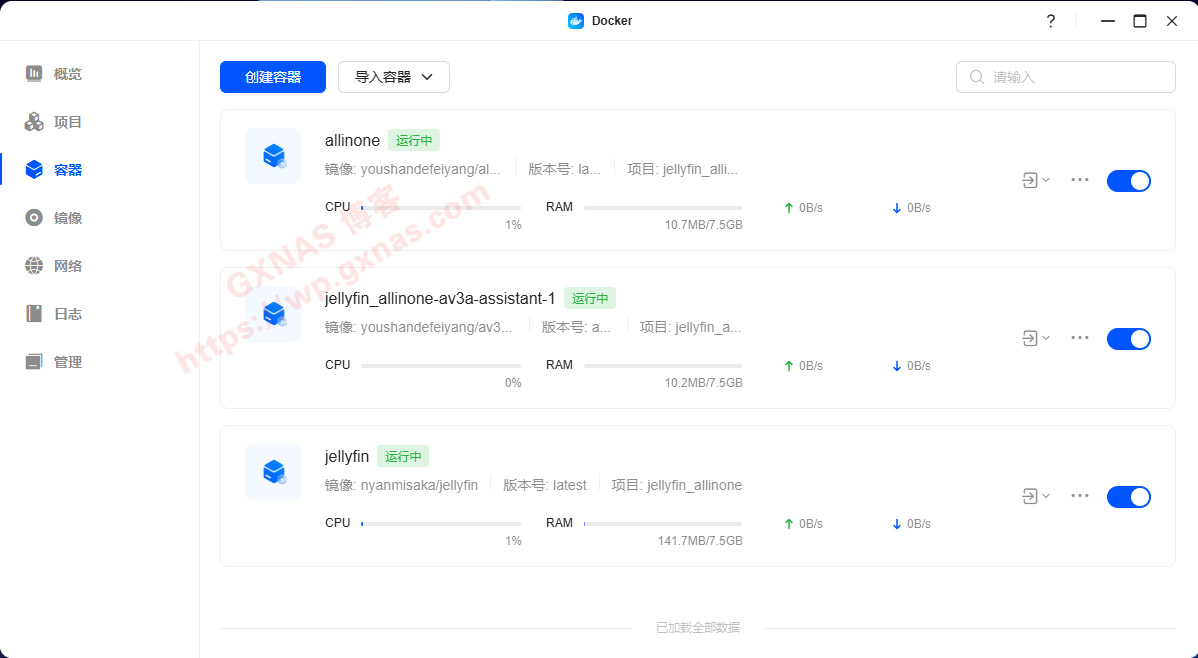Open more options for jellyfin_allinone-av3a-assistant-1
1198x658 pixels.
click(x=1079, y=338)
